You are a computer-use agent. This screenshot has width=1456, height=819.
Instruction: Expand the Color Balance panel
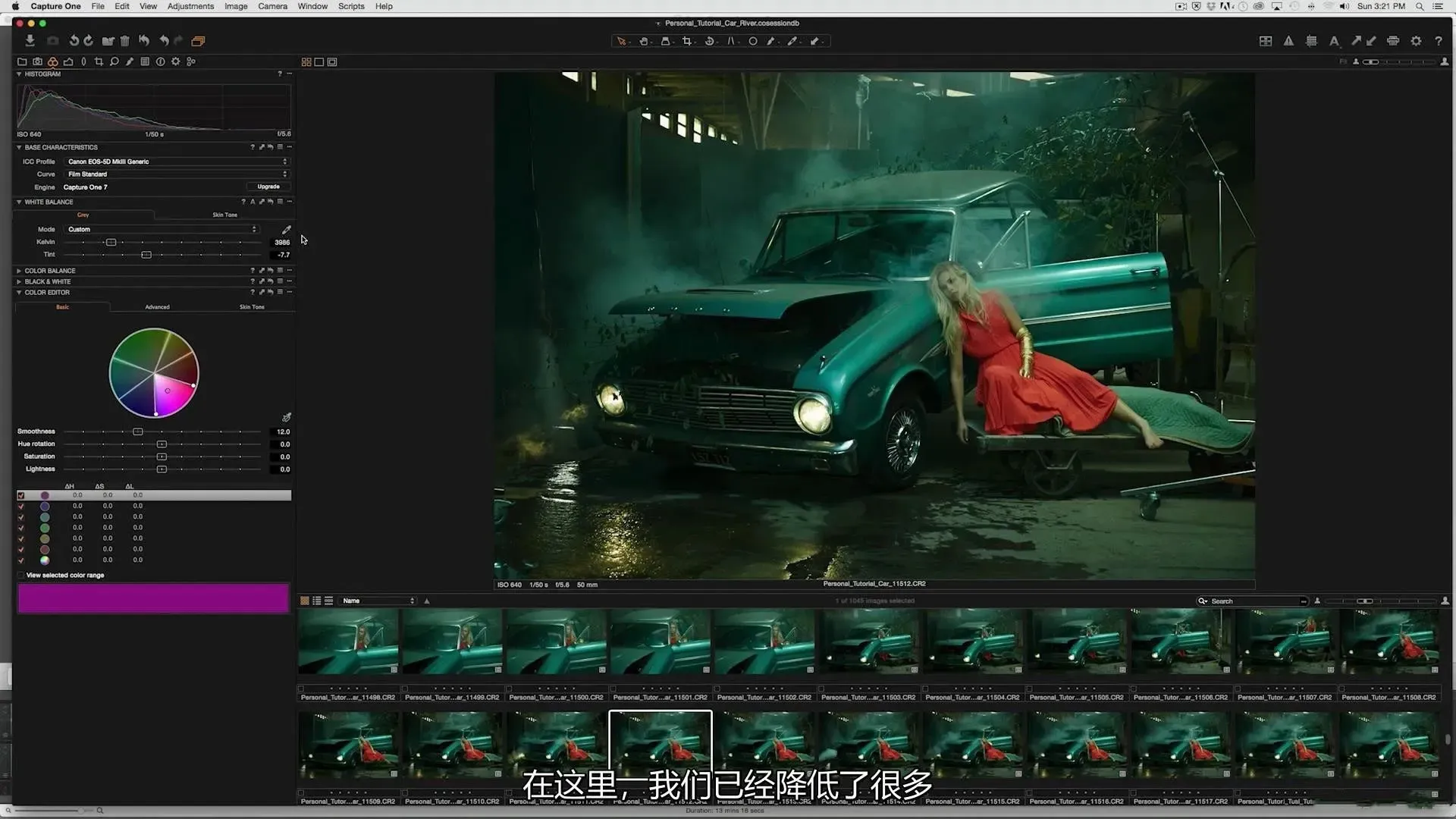(19, 271)
